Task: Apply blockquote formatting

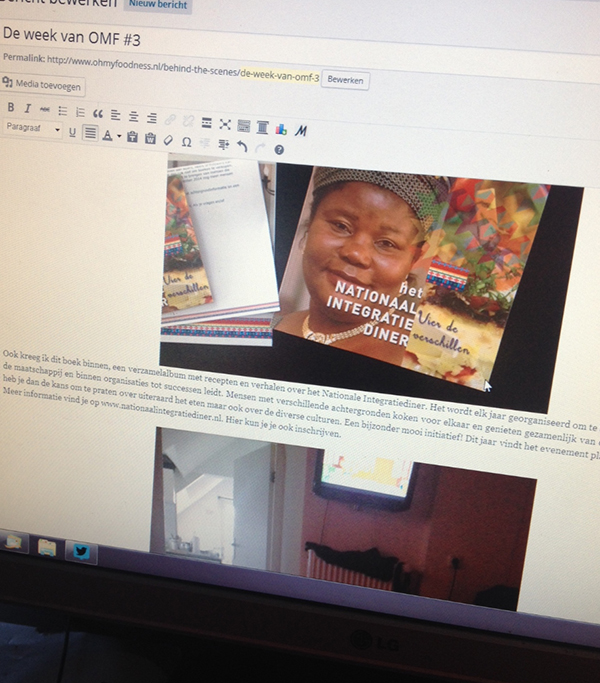Action: click(x=98, y=114)
